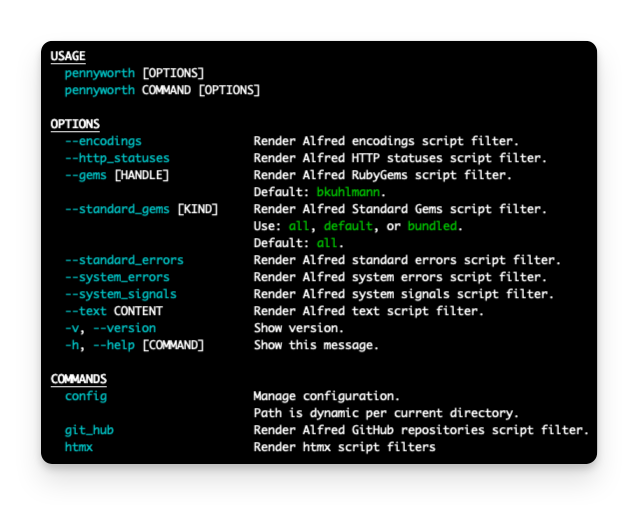Select the --gems option flag

(x=86, y=175)
